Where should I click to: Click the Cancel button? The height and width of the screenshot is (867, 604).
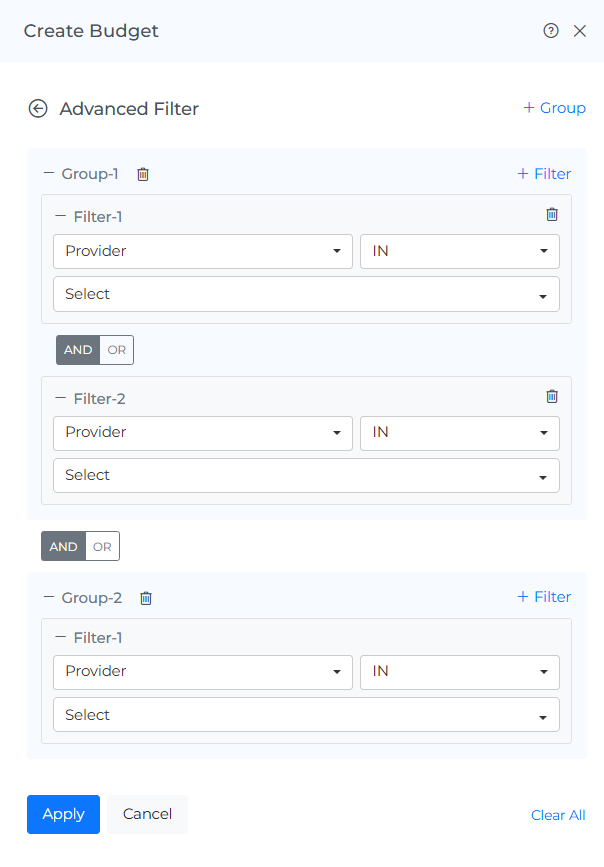(147, 814)
